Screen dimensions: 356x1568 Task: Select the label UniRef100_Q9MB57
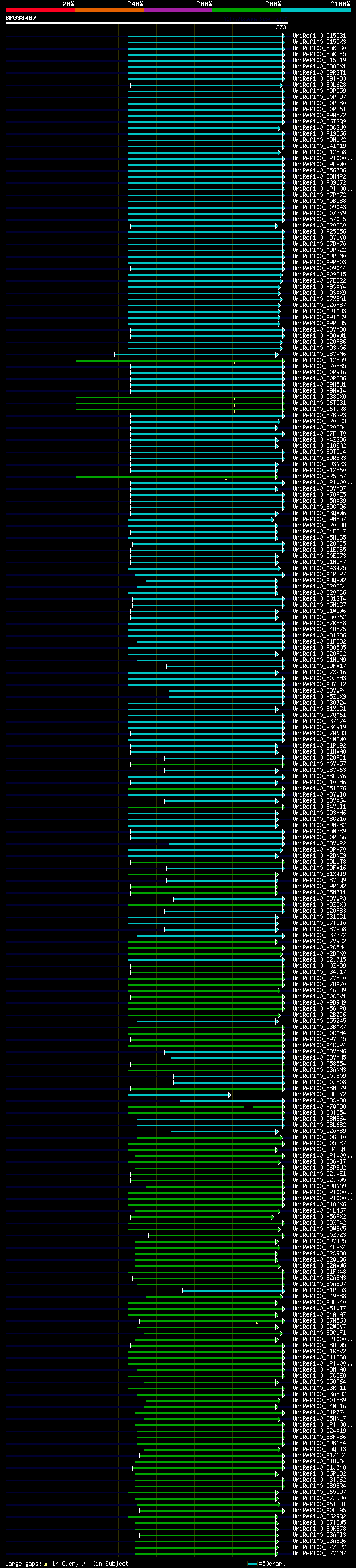tap(319, 519)
